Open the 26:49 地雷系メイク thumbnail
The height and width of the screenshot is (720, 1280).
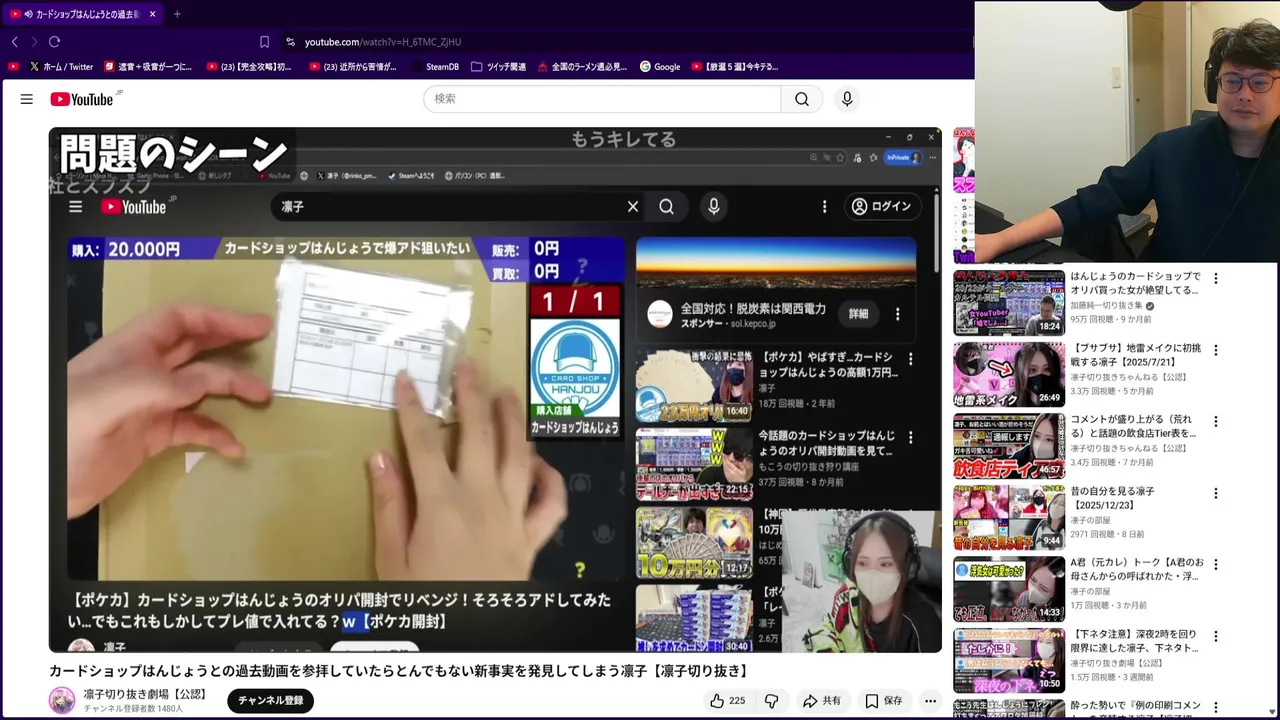[1009, 374]
